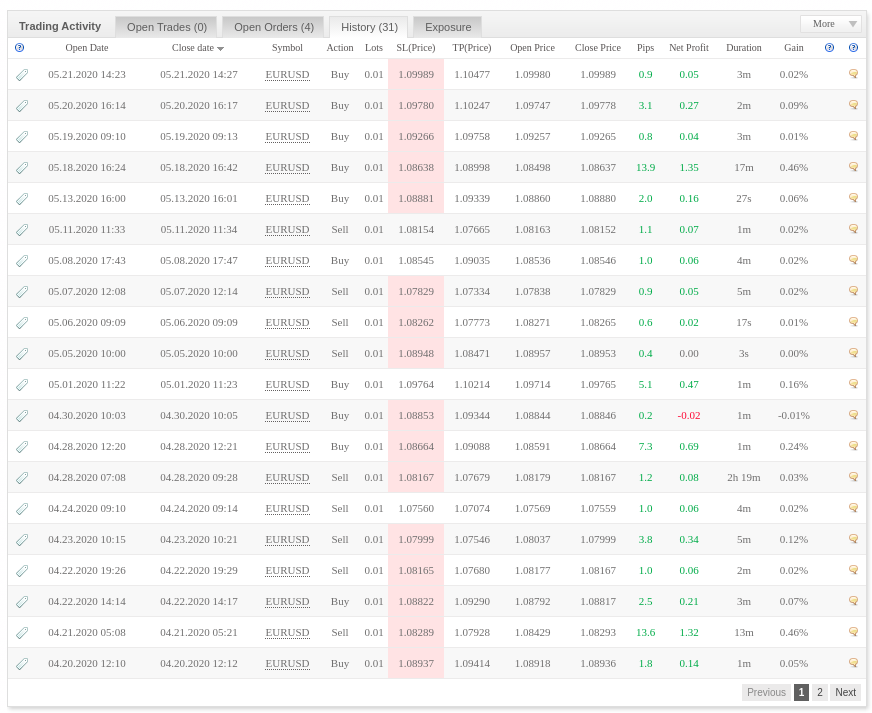The width and height of the screenshot is (872, 713).
Task: Click the Previous page button
Action: (766, 692)
